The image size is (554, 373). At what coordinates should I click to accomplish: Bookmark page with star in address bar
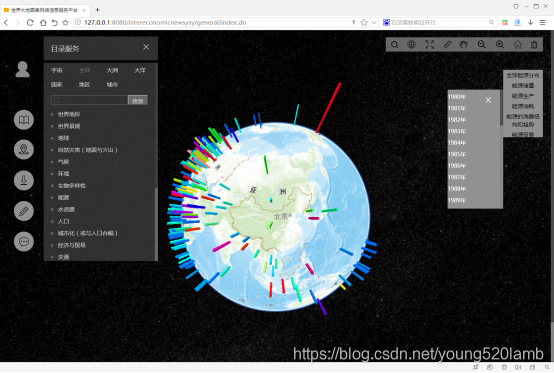[x=364, y=23]
